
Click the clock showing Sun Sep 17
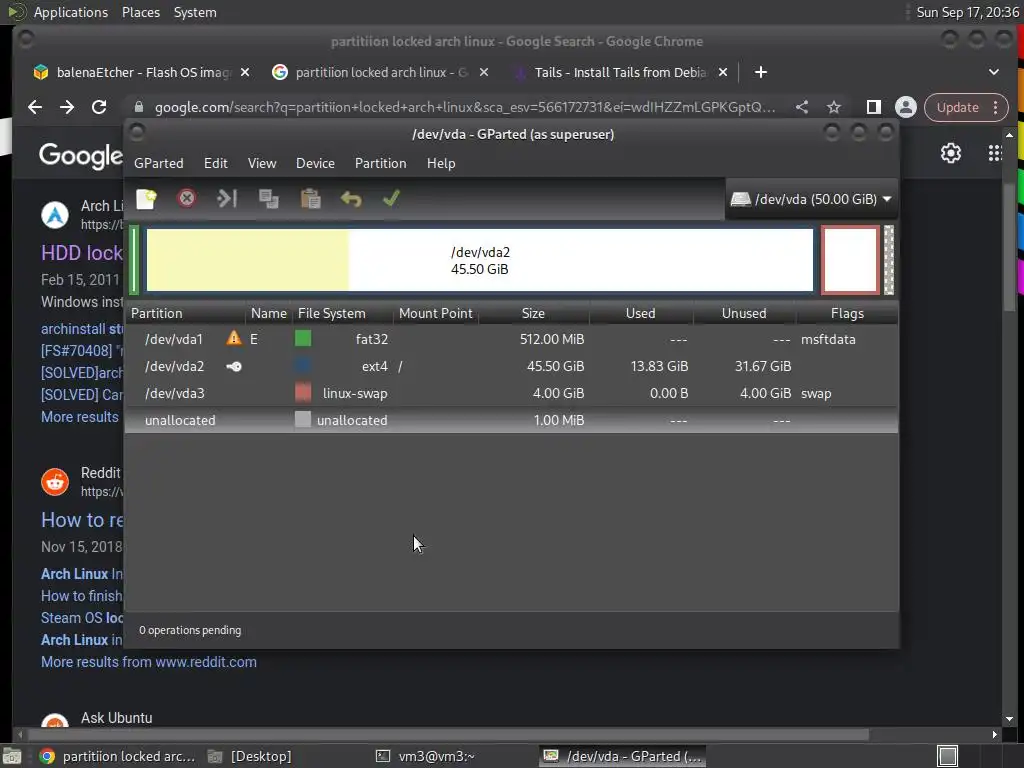[x=967, y=12]
